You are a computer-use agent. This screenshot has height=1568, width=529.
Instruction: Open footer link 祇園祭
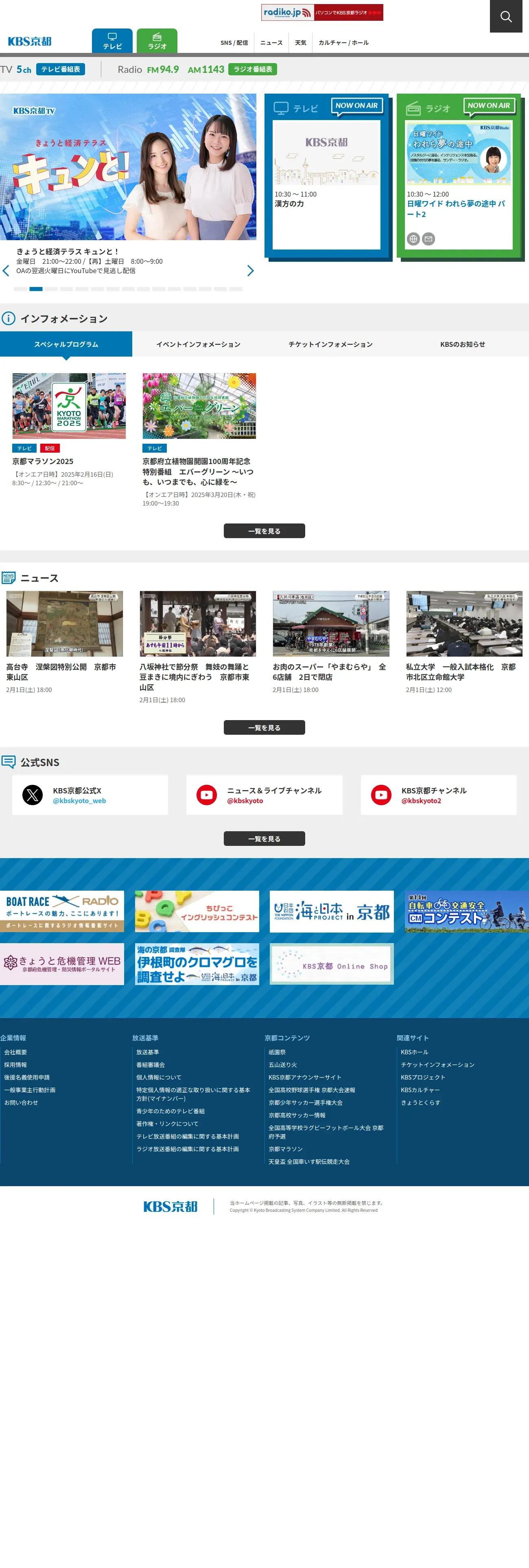point(277,1052)
